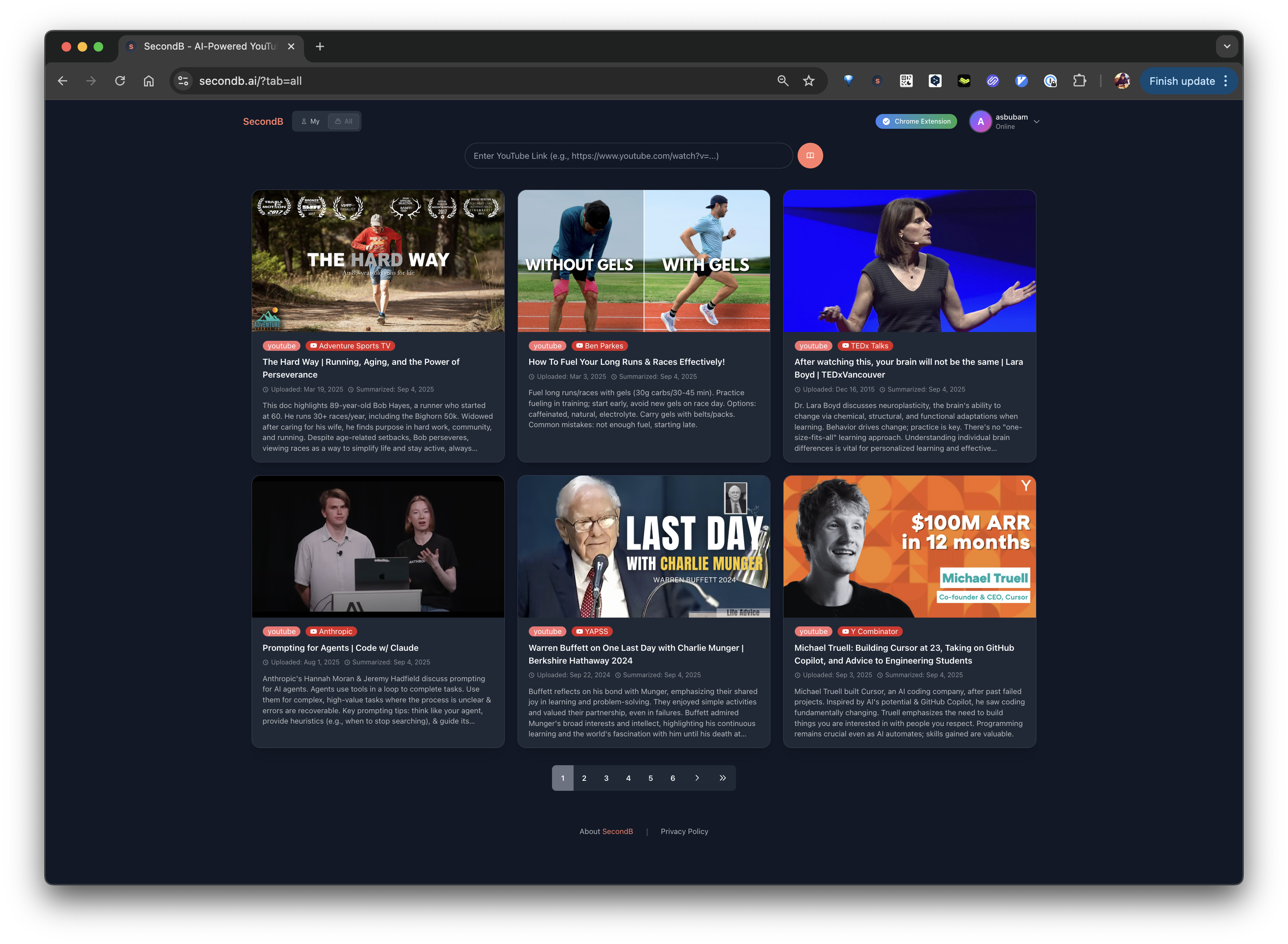Viewport: 1288px width, 944px height.
Task: Open the QR code extension
Action: (x=906, y=81)
